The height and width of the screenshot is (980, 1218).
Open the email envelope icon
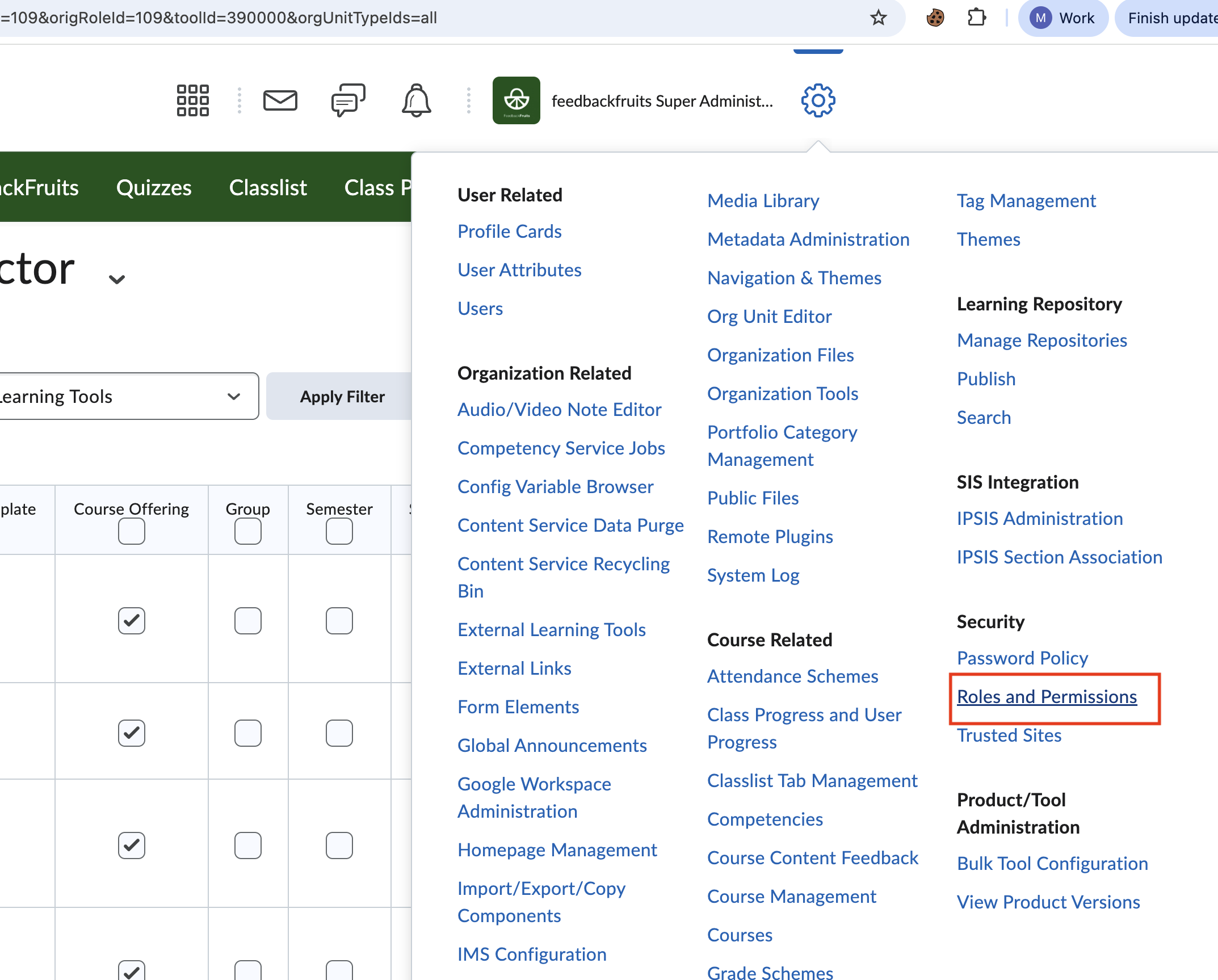[x=280, y=100]
